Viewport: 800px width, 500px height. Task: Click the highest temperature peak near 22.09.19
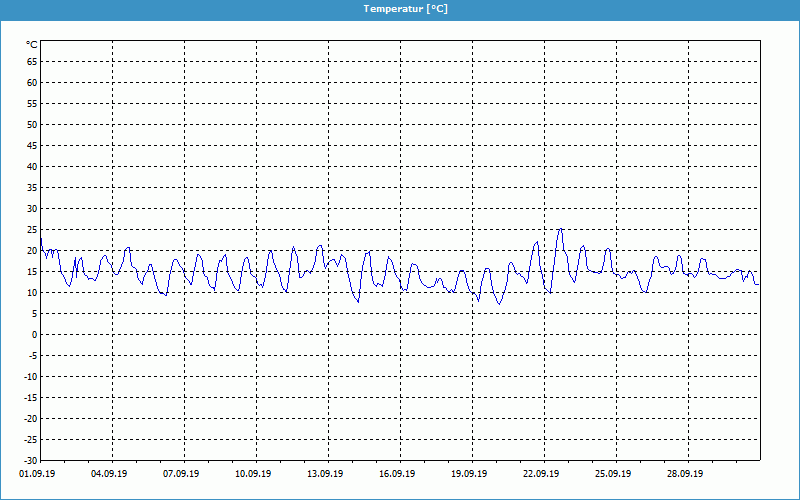(x=560, y=229)
